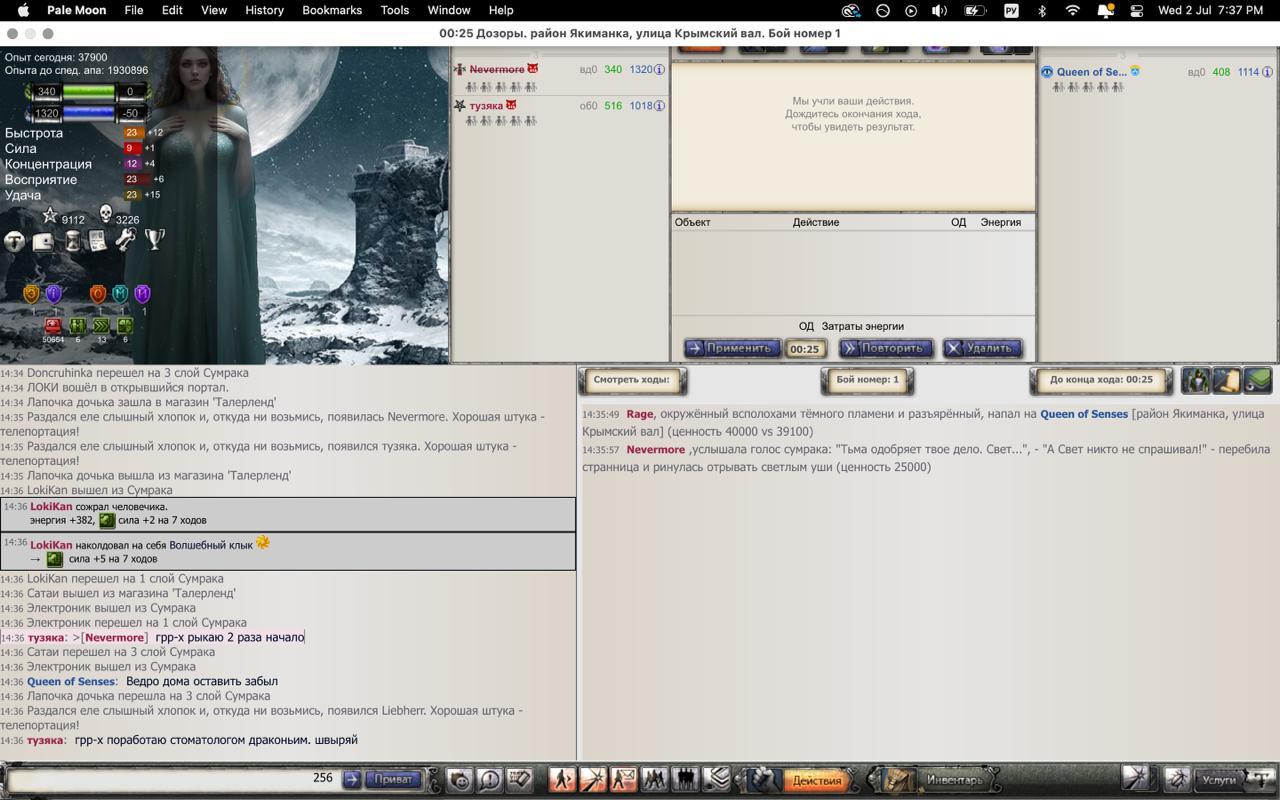This screenshot has height=800, width=1280.
Task: Open the wrench and key settings icon
Action: point(125,240)
